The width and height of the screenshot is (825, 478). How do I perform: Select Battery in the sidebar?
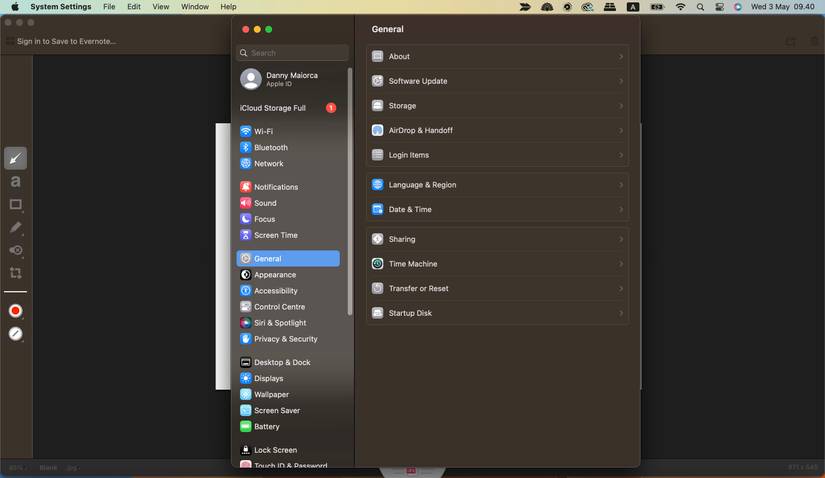coord(288,426)
